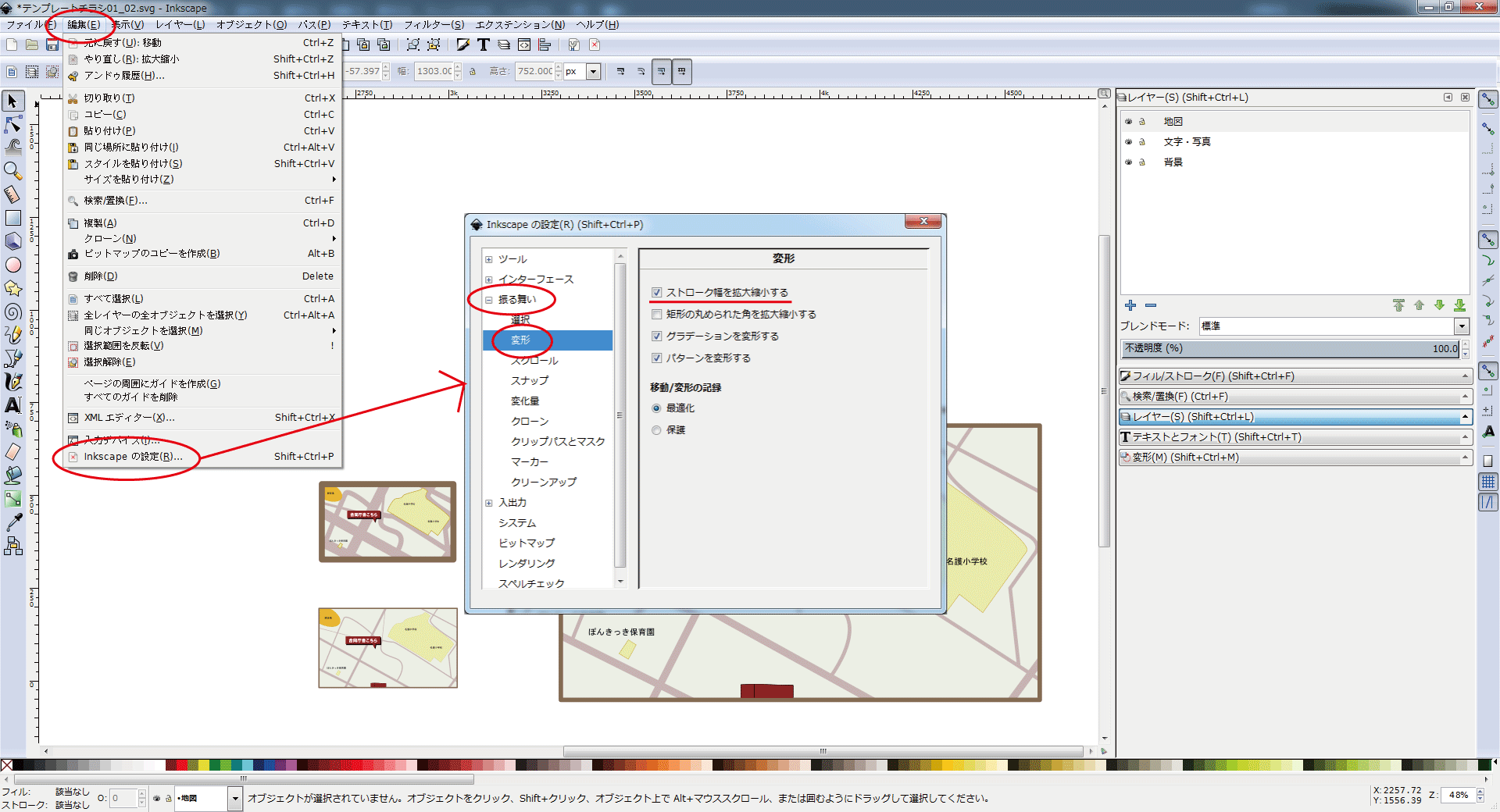Select the Paint Bucket tool
The height and width of the screenshot is (812, 1500).
(12, 475)
